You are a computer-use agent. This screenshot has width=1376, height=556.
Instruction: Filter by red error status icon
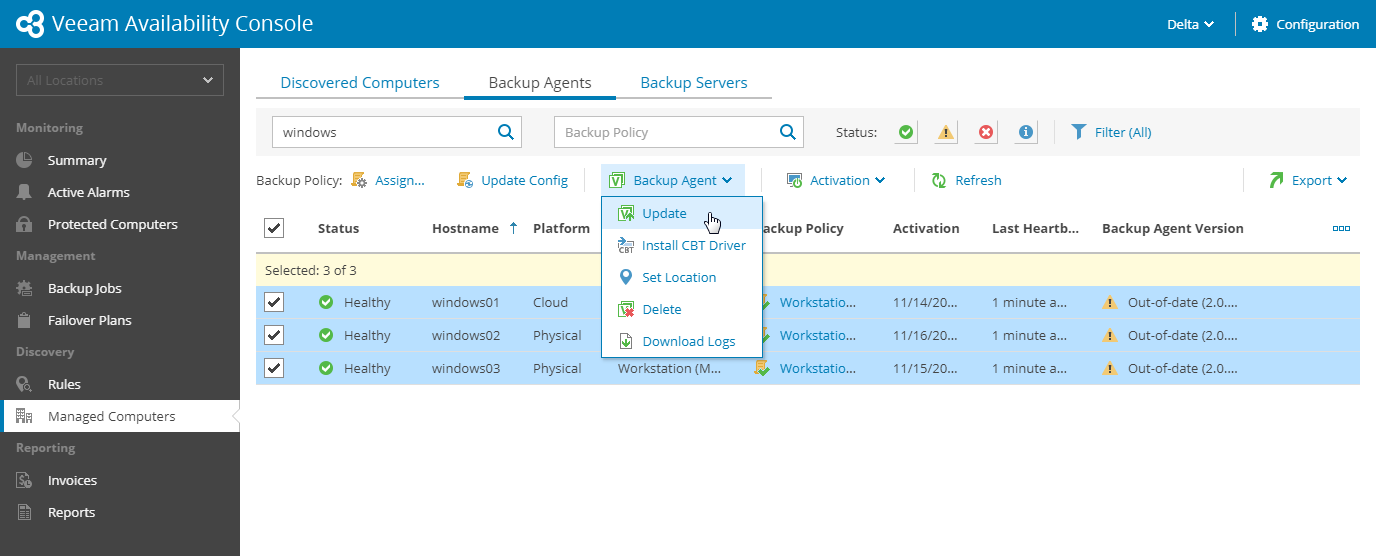click(x=986, y=132)
